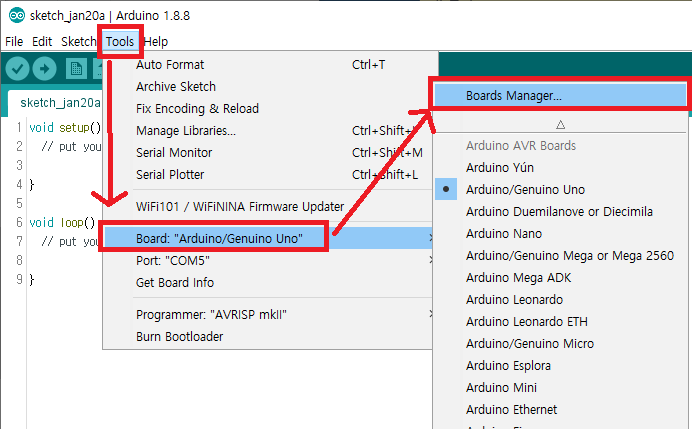Select Arduino Yún board
This screenshot has height=429, width=692.
[x=560, y=168]
